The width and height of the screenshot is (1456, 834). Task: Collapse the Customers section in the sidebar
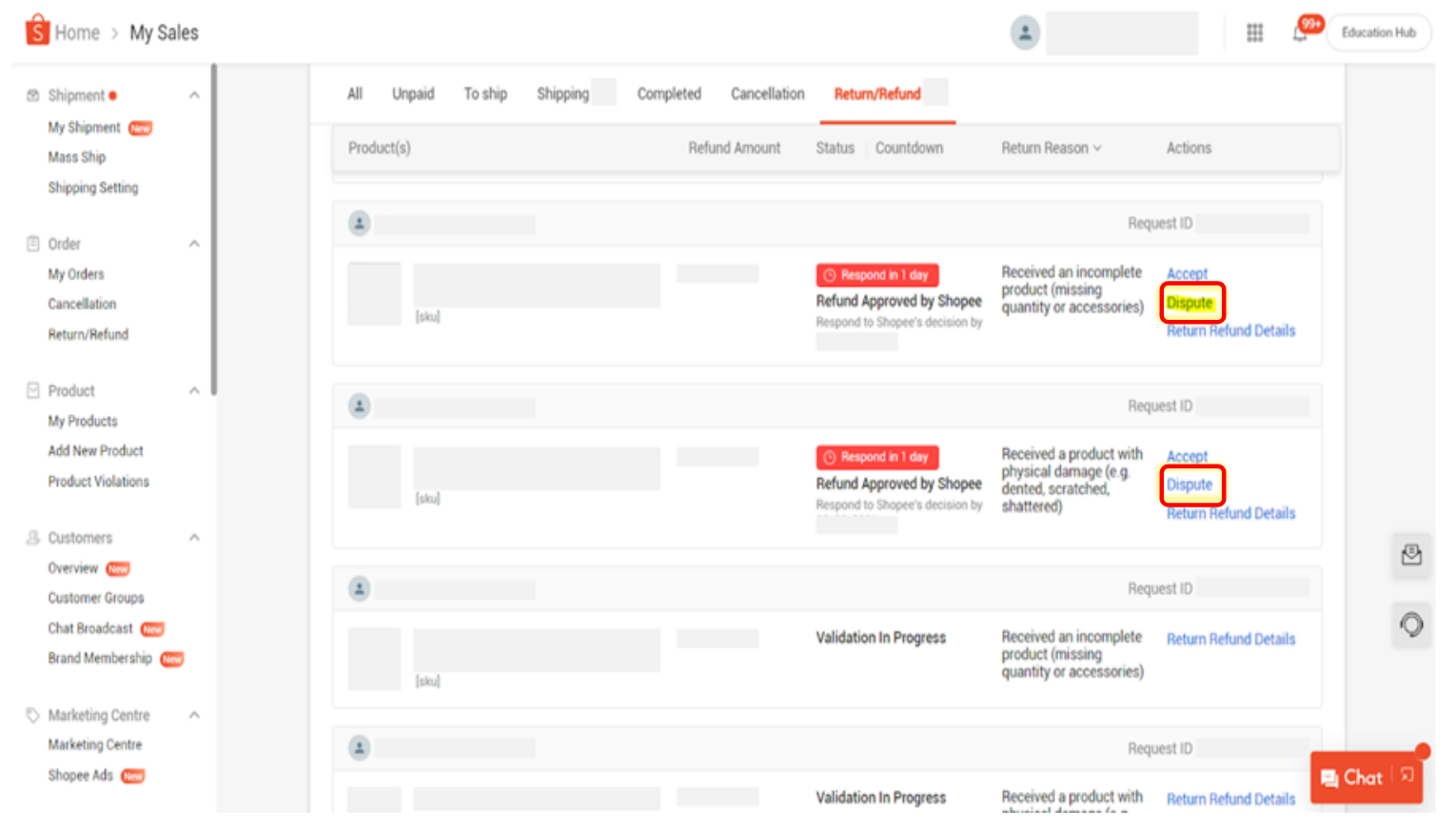(194, 537)
